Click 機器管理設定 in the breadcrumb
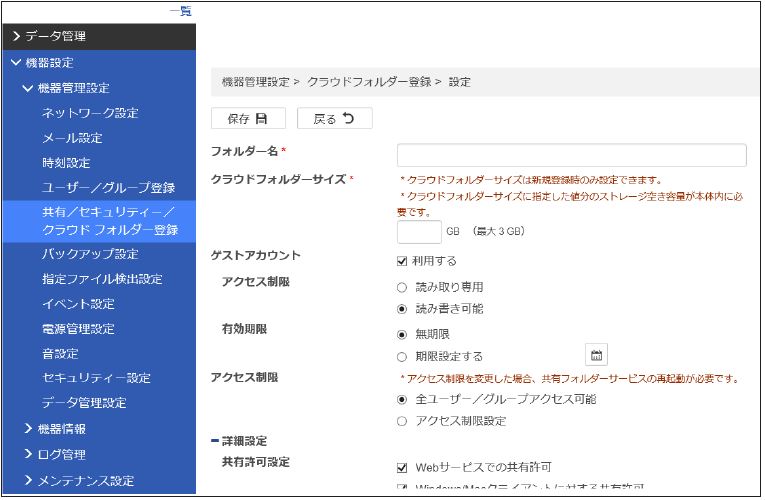Screen dimensions: 765x500 click(x=256, y=81)
